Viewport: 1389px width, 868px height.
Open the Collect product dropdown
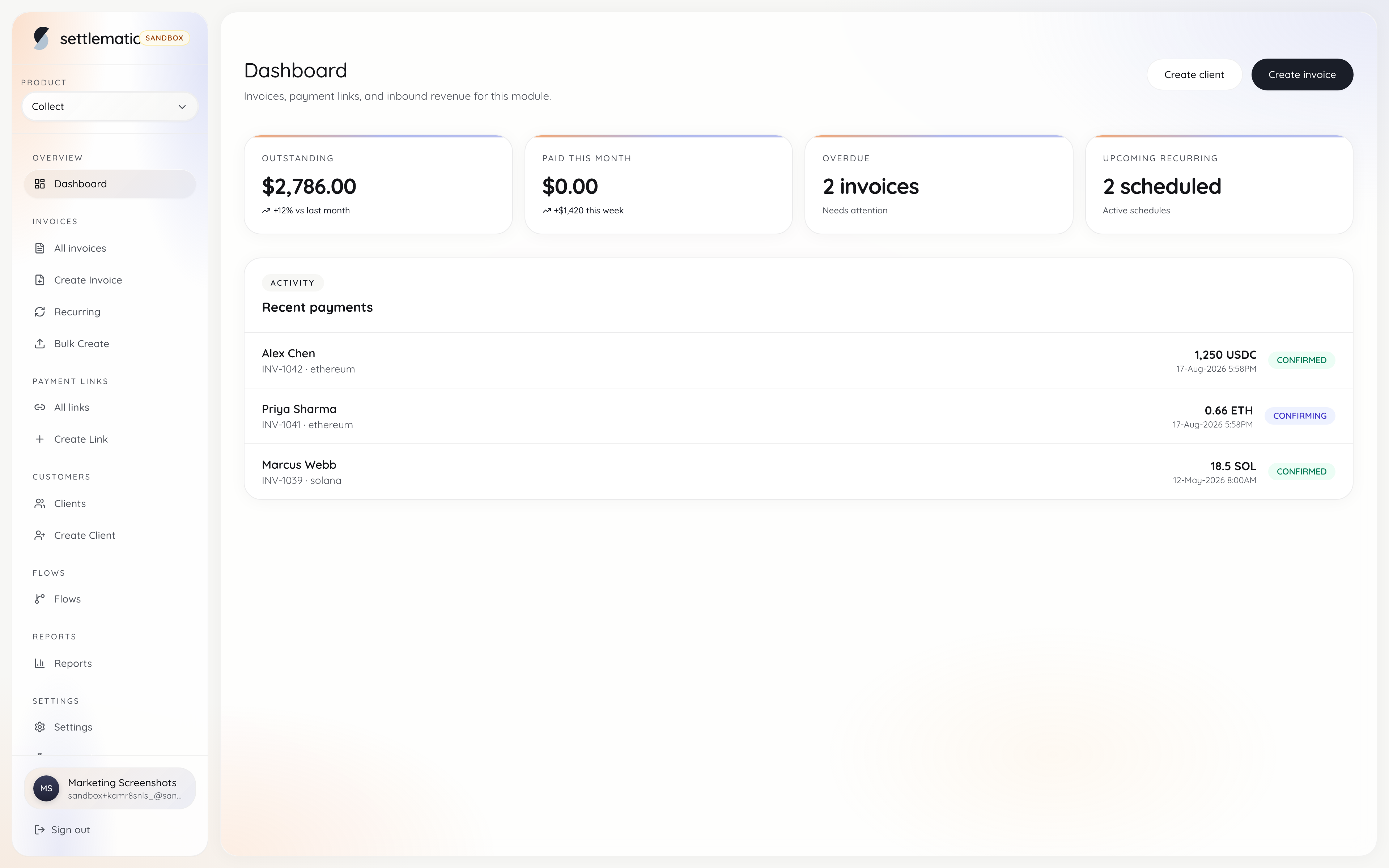pyautogui.click(x=110, y=107)
